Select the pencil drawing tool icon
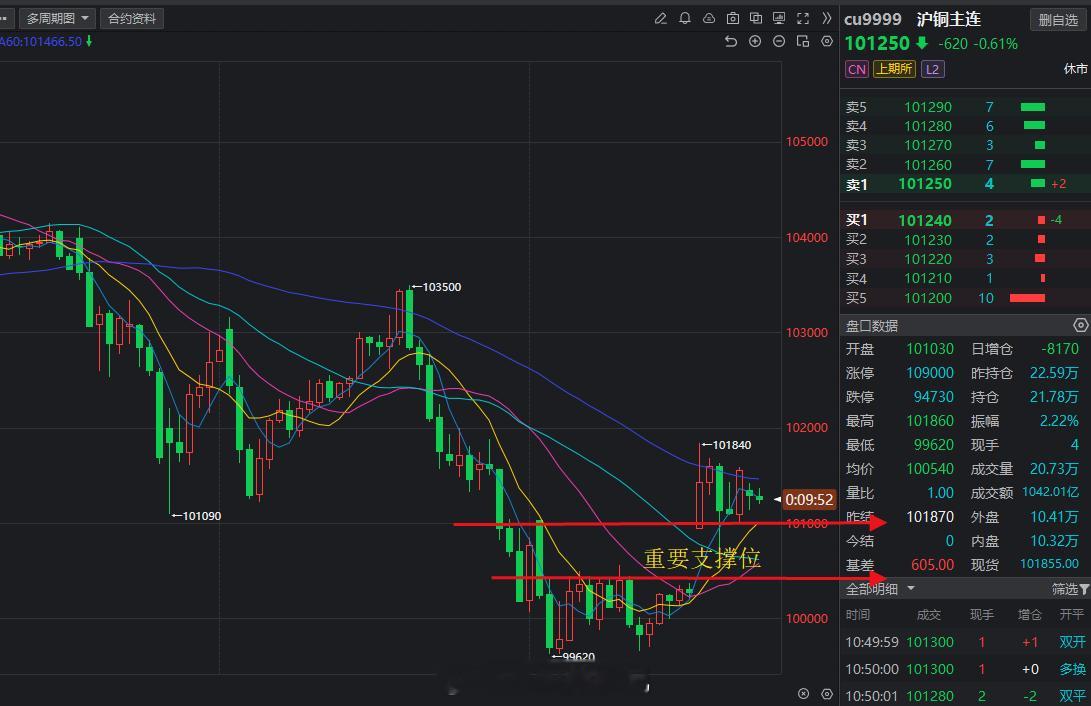 point(661,19)
